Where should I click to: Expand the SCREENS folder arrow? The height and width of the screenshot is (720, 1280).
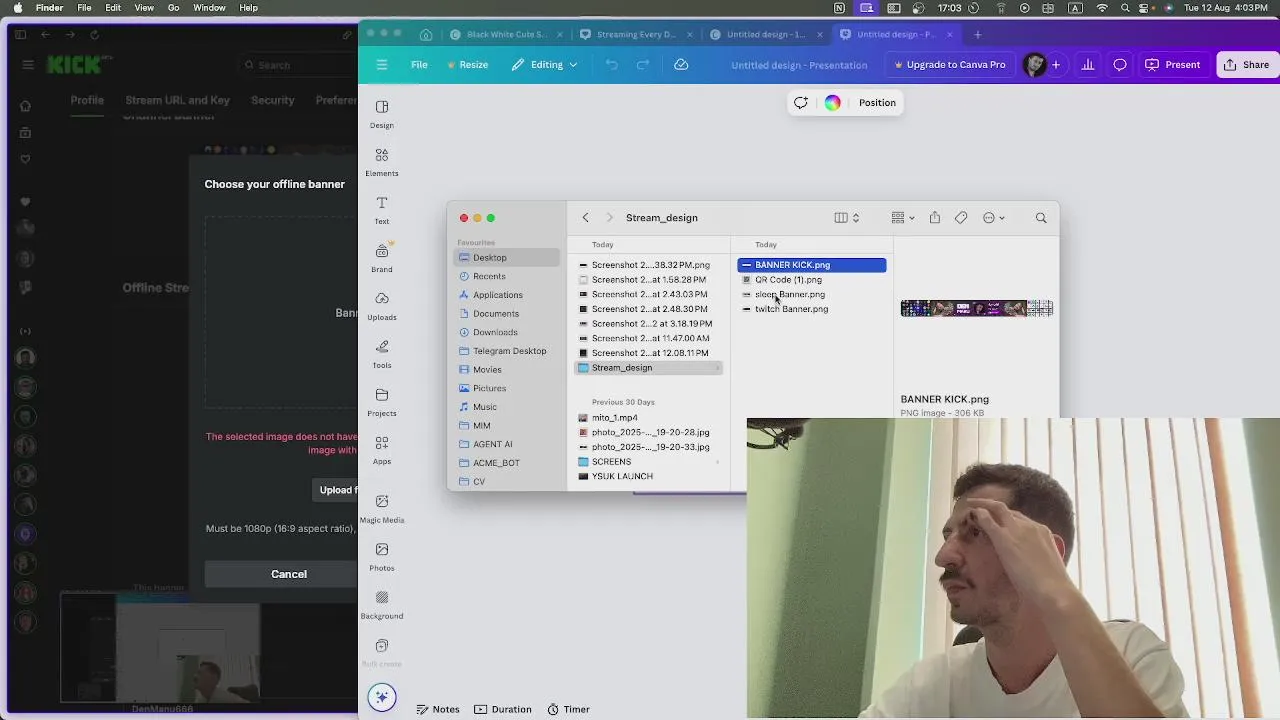coord(717,462)
